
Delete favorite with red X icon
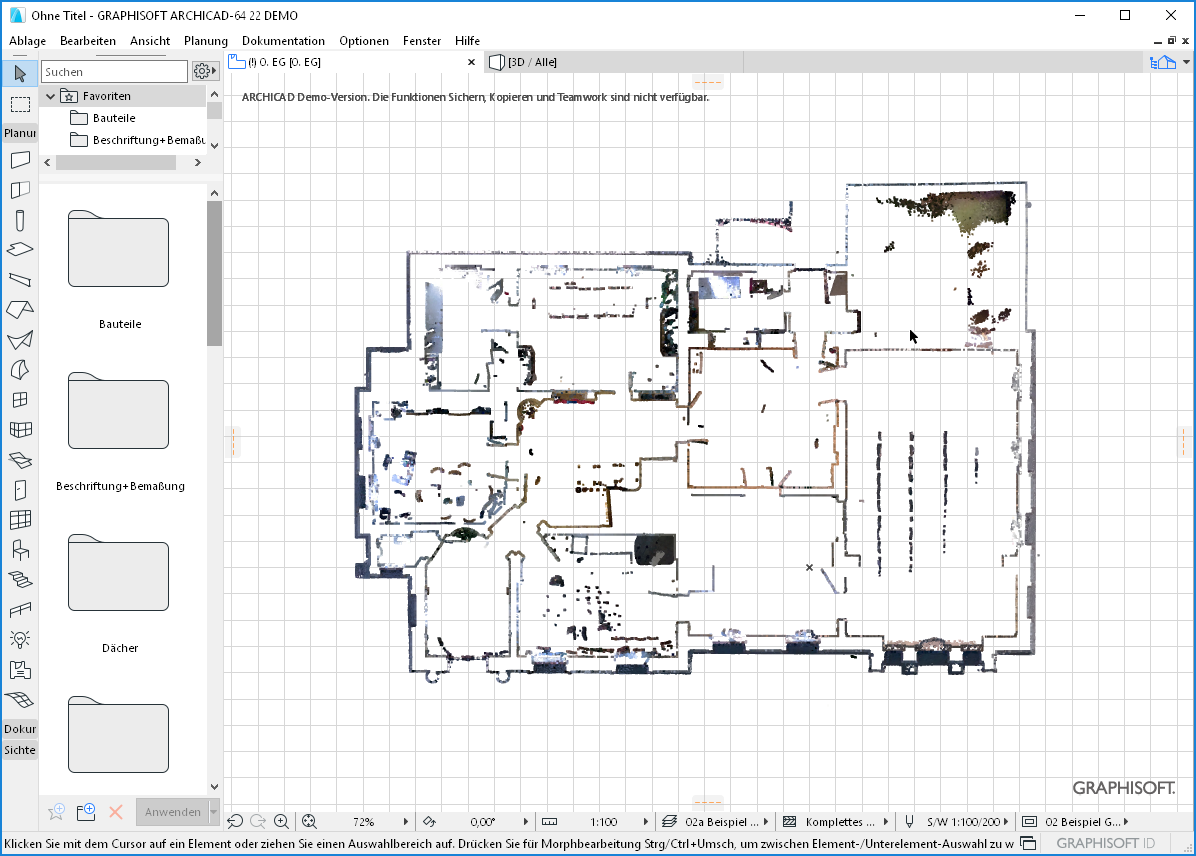pyautogui.click(x=116, y=812)
